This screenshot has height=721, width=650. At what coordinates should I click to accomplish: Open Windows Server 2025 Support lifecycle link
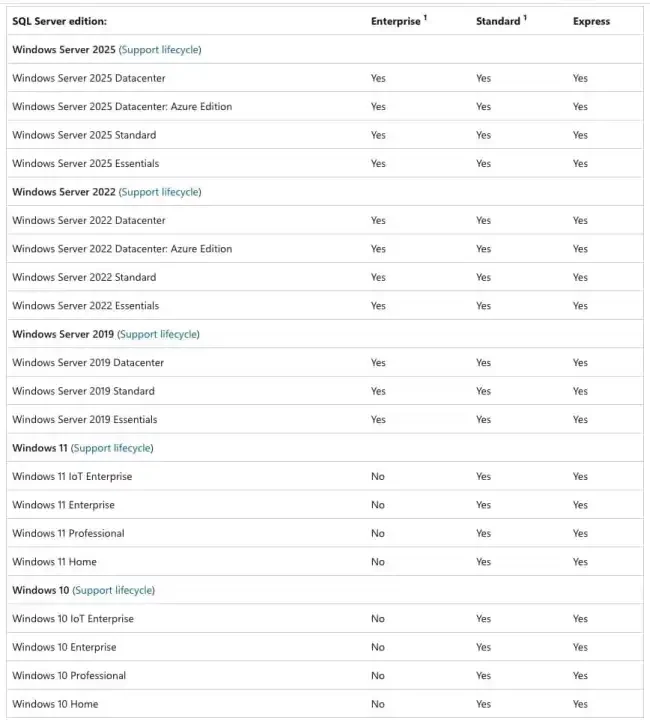tap(160, 50)
